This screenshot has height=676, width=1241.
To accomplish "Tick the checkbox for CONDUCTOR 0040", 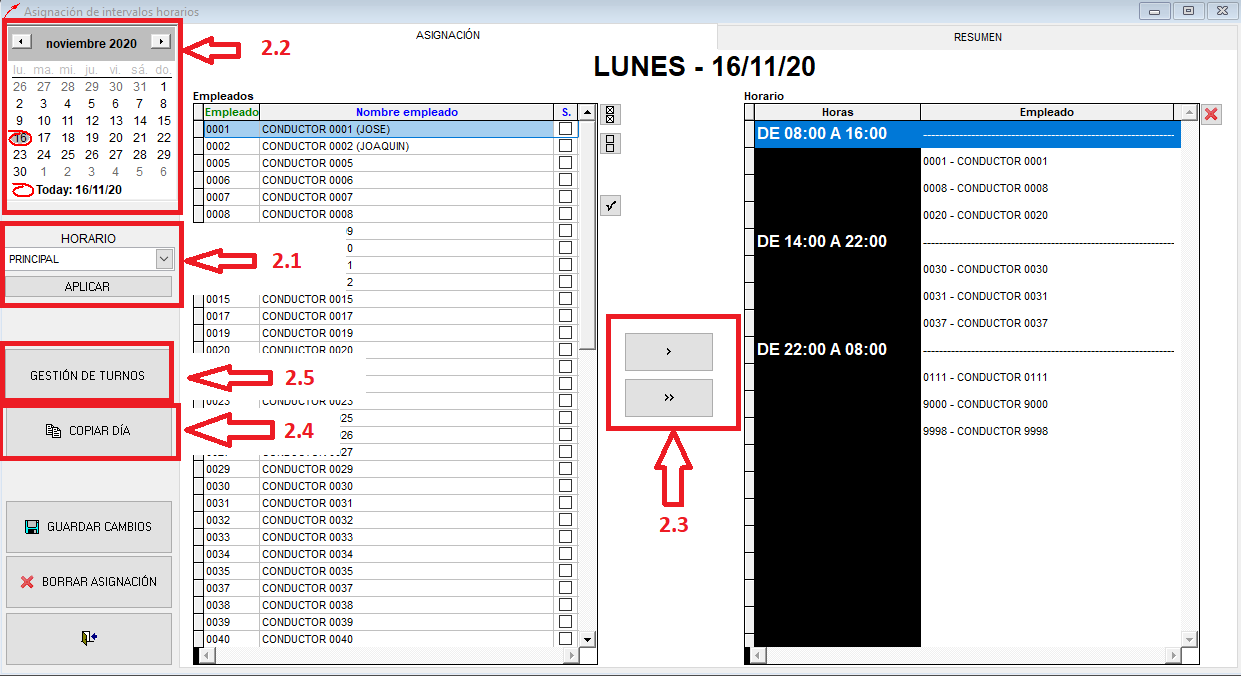I will (x=566, y=639).
